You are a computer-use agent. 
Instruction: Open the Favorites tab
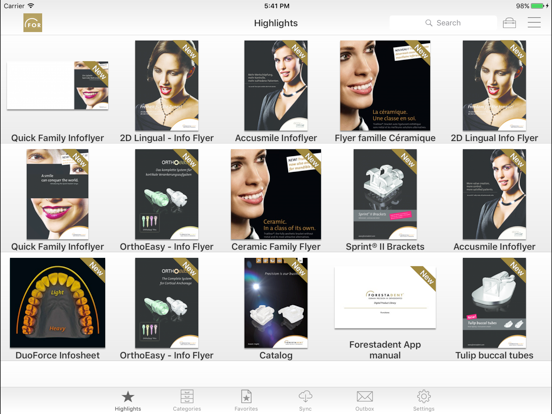pyautogui.click(x=246, y=401)
